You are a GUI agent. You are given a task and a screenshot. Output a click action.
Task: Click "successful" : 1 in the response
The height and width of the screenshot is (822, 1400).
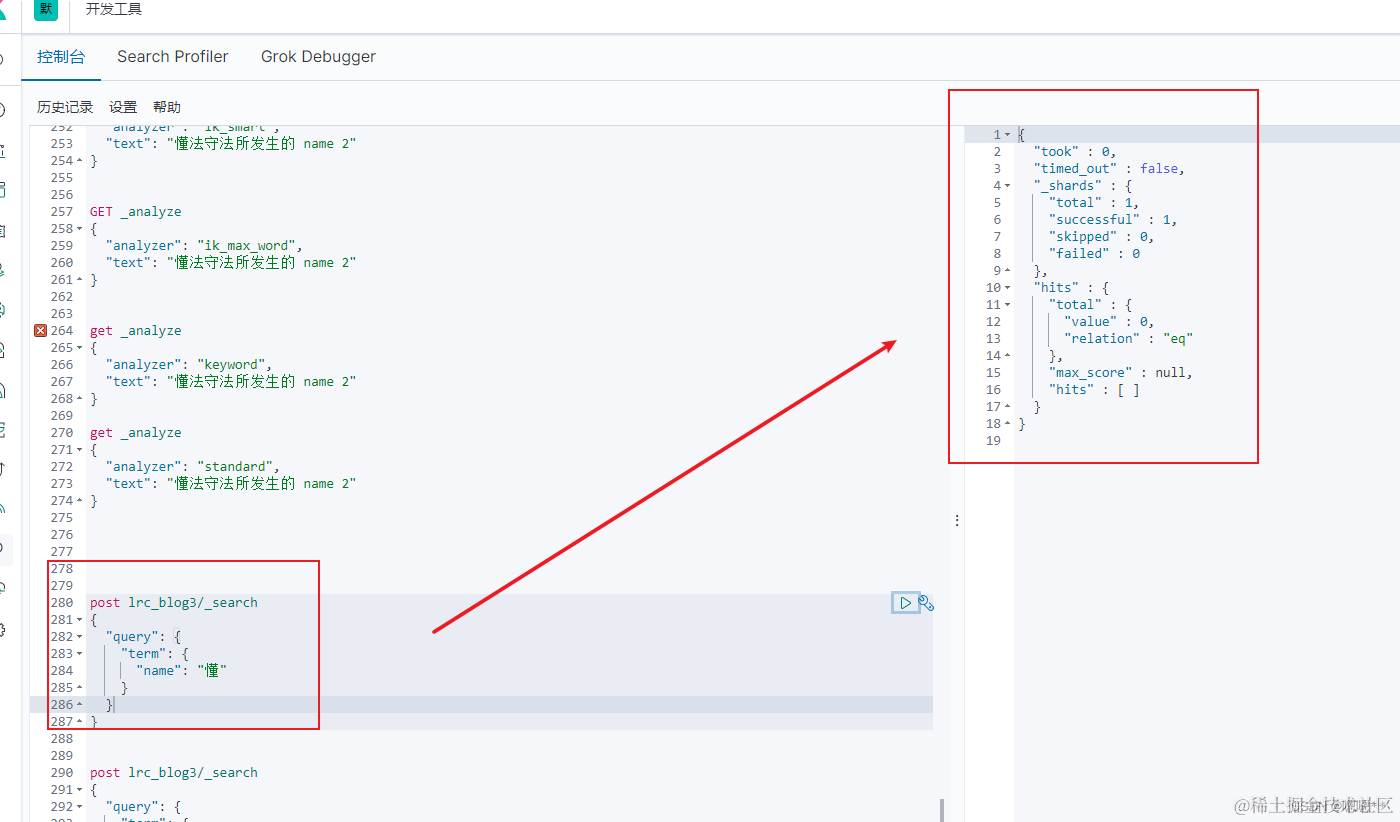[x=1113, y=220]
